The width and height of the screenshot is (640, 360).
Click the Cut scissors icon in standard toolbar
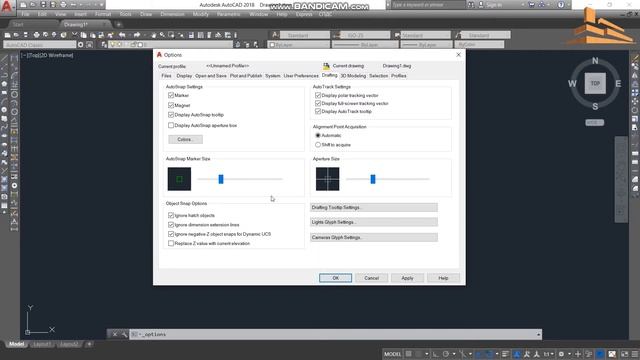coord(74,35)
